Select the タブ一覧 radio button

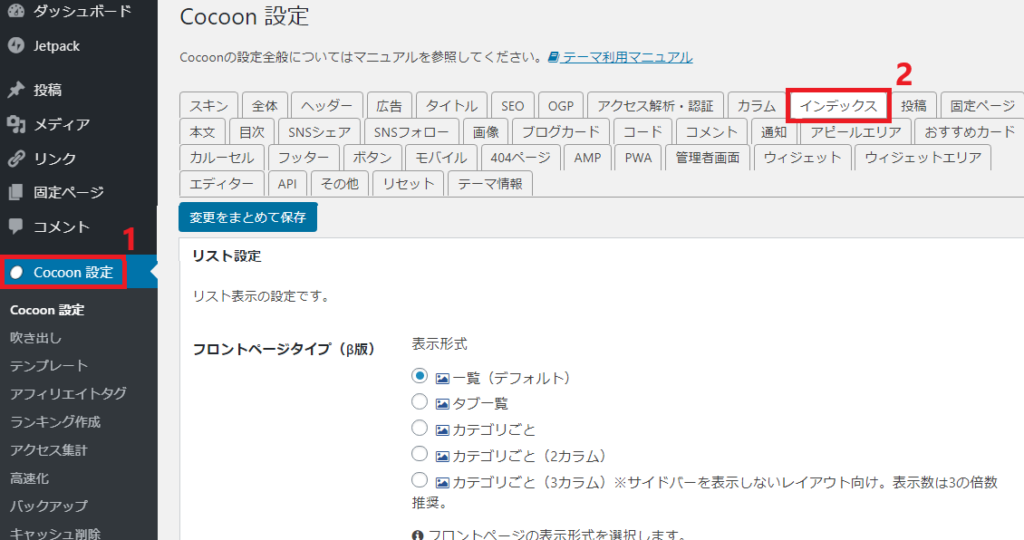coord(419,402)
